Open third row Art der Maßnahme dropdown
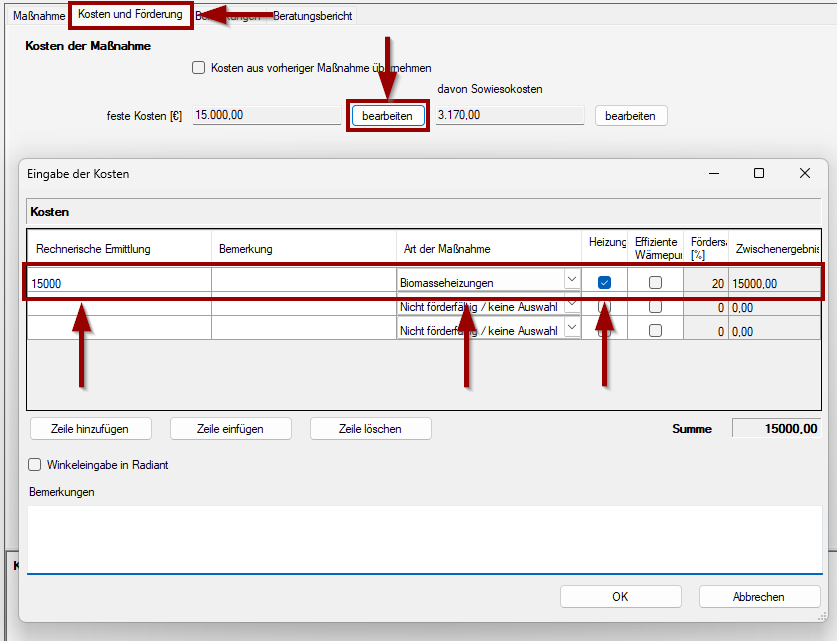 [x=571, y=327]
